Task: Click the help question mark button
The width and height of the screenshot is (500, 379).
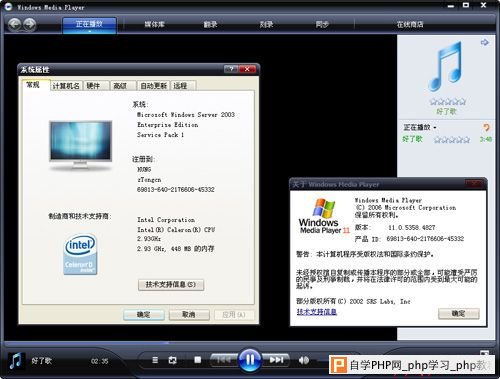Action: (x=231, y=69)
